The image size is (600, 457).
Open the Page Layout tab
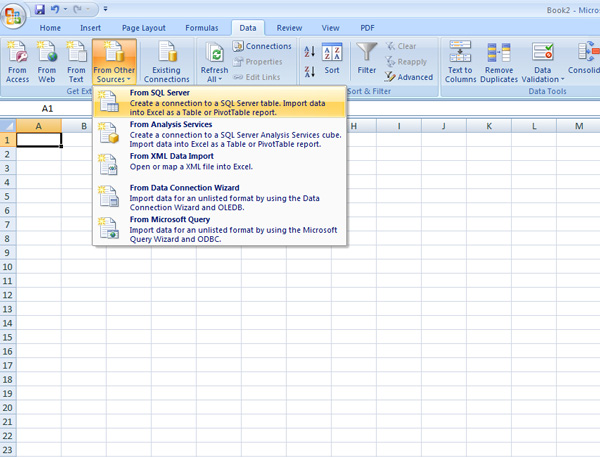[x=143, y=28]
